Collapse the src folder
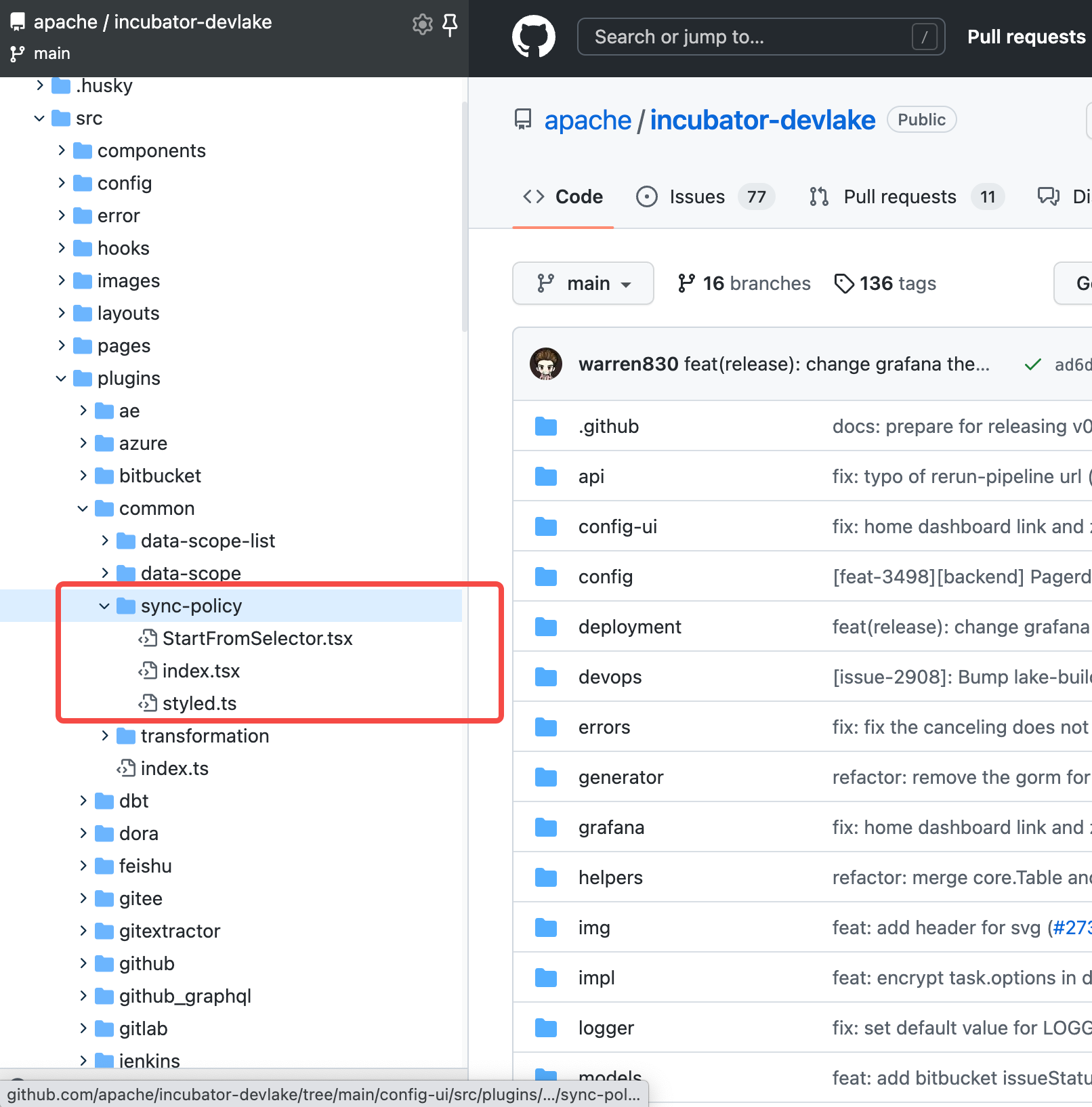Screen dimensions: 1092x1107 39,118
